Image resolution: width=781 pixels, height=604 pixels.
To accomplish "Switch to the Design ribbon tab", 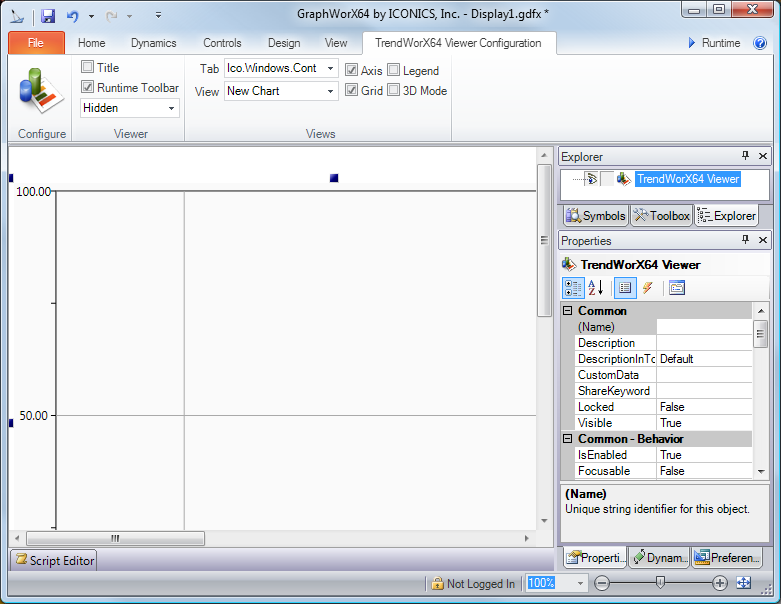I will click(284, 43).
